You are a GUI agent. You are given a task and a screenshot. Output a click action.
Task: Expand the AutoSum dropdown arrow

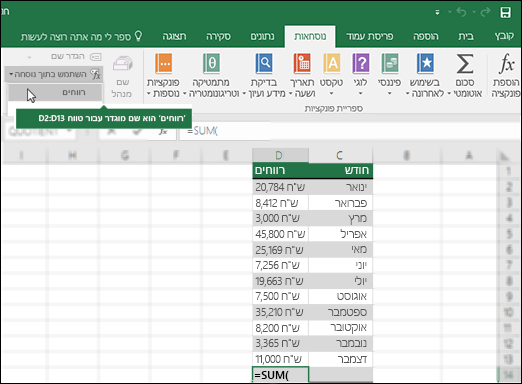[x=449, y=94]
